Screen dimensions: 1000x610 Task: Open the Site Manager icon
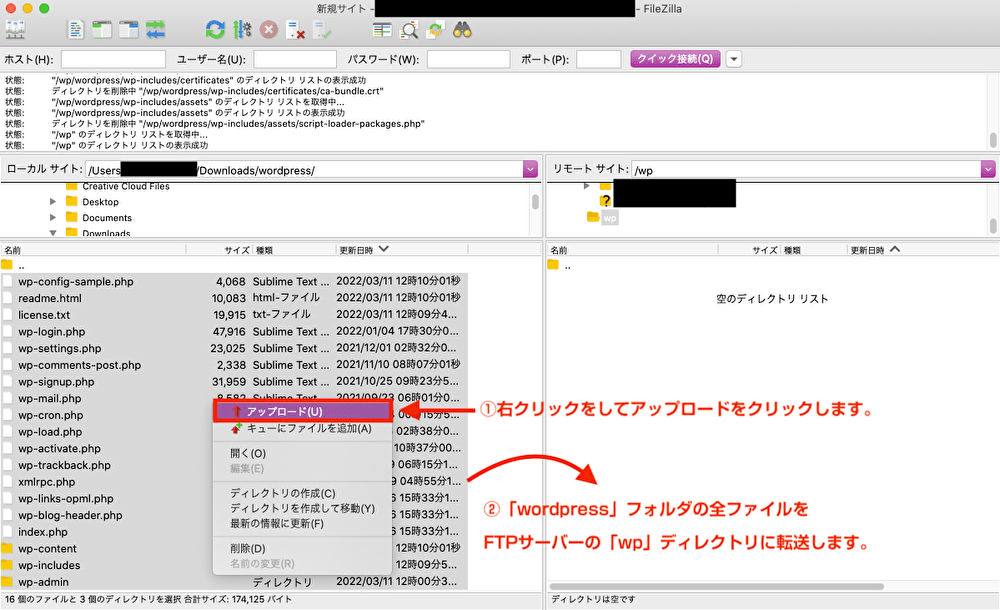15,30
